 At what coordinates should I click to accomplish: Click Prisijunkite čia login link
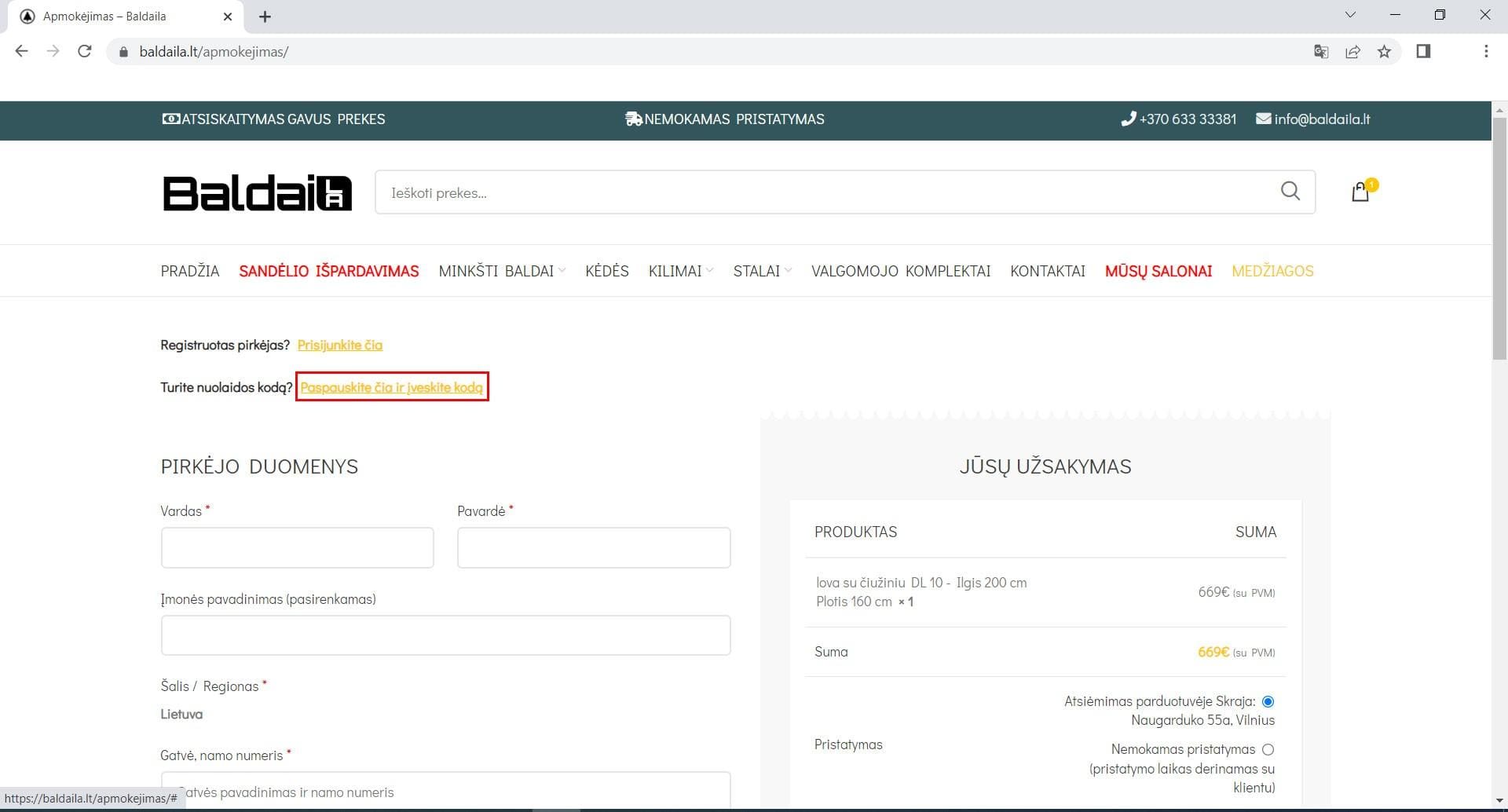pos(339,345)
